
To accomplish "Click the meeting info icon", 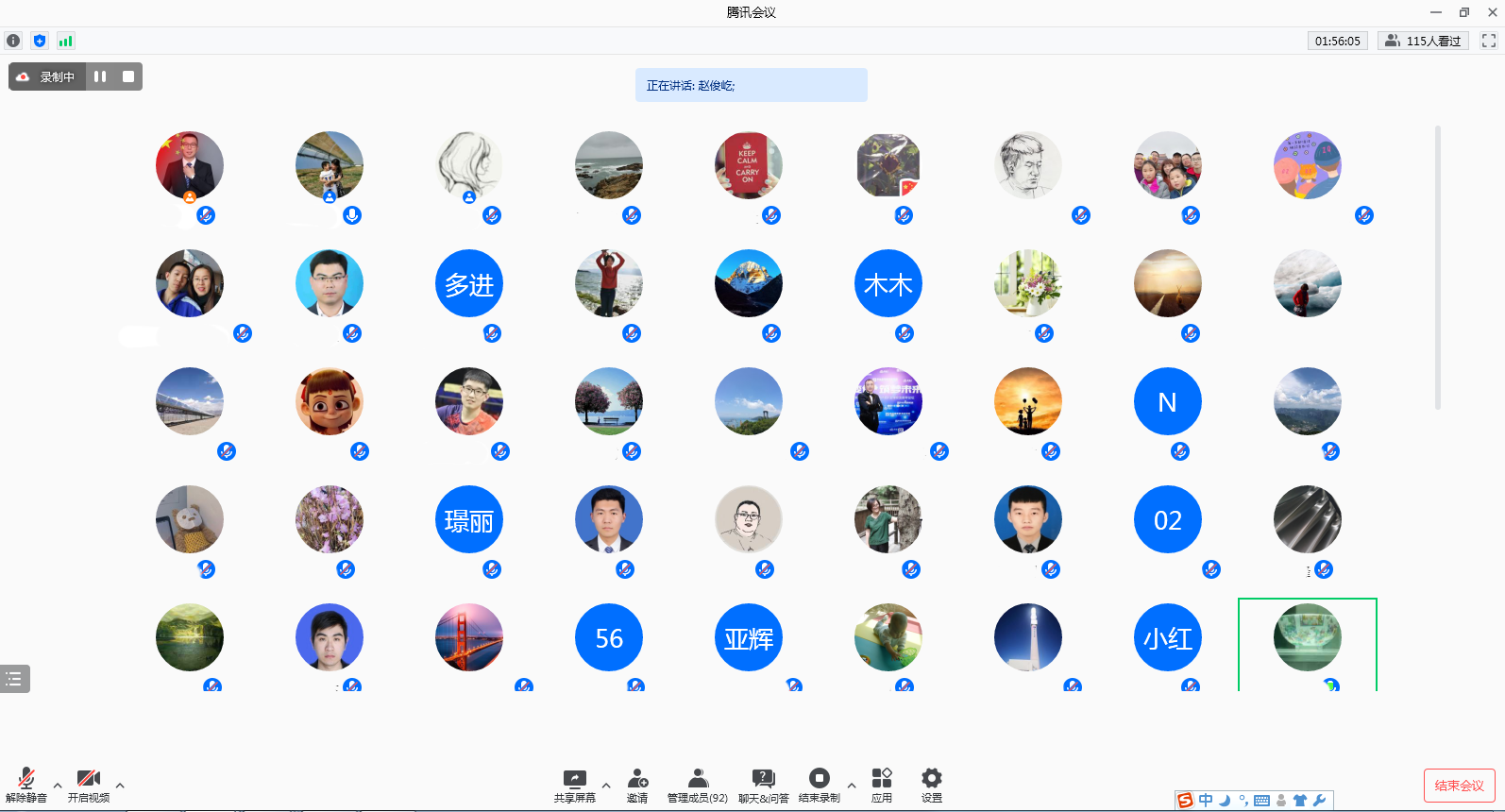I will pos(13,41).
